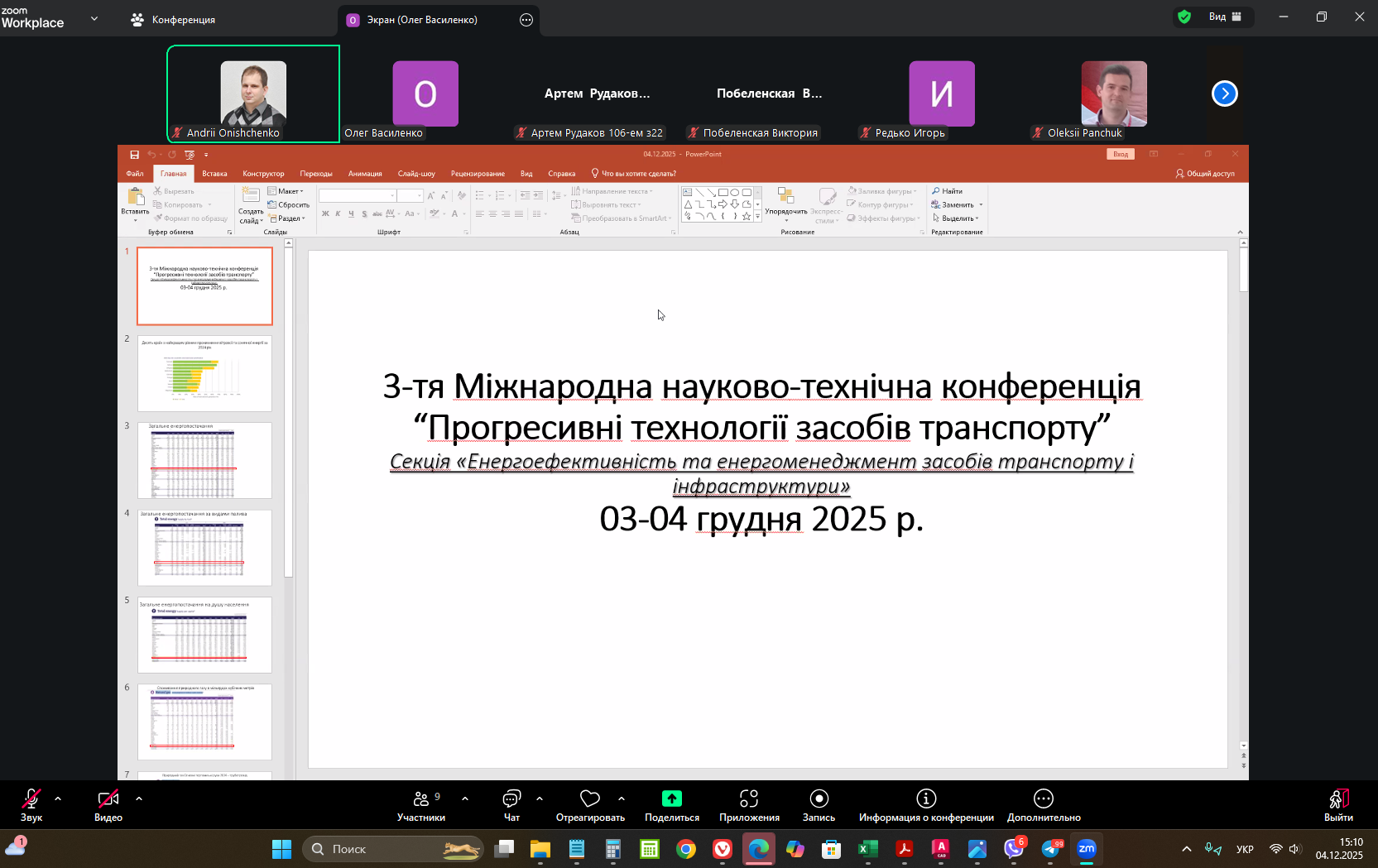1378x868 pixels.
Task: Click the Share screen icon
Action: 671,798
